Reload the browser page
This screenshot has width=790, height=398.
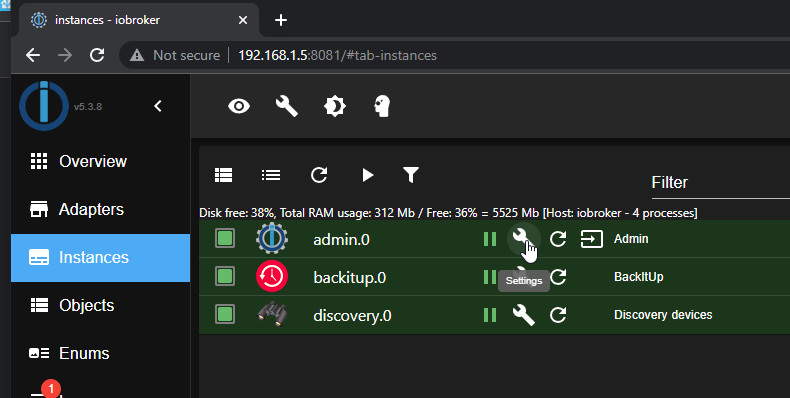pos(97,55)
